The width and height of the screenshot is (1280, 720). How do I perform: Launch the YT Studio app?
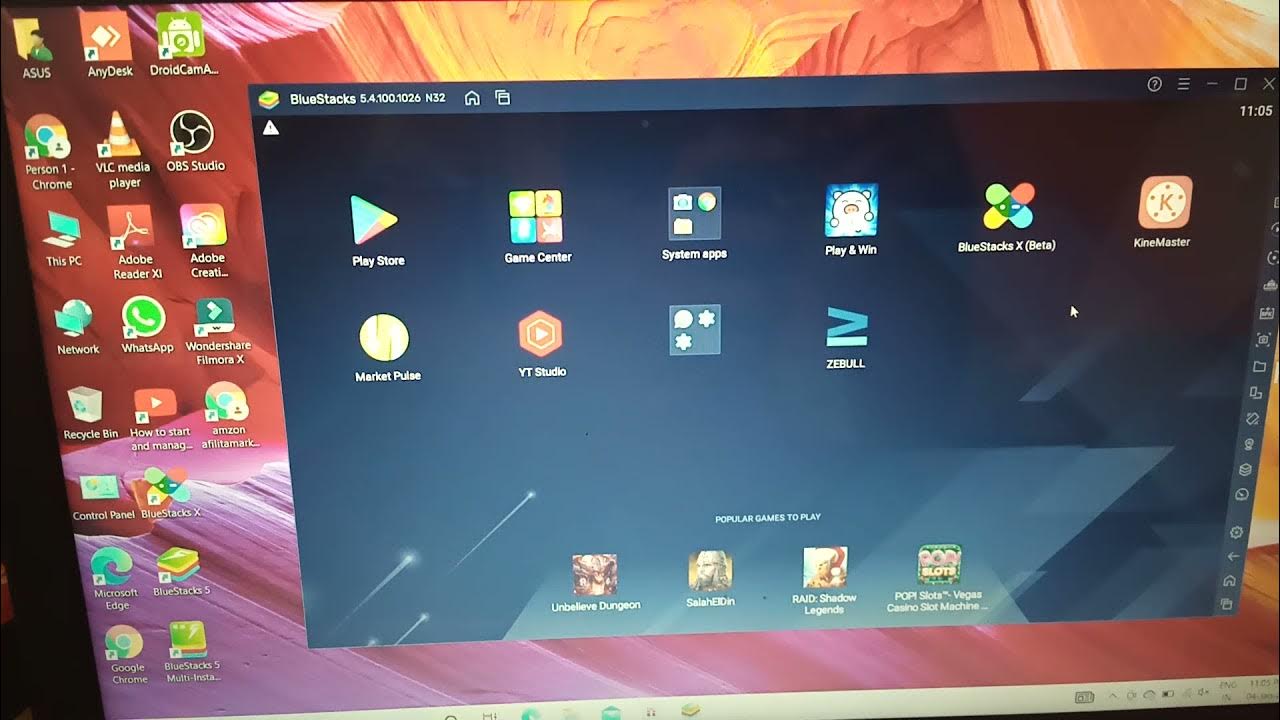point(541,335)
